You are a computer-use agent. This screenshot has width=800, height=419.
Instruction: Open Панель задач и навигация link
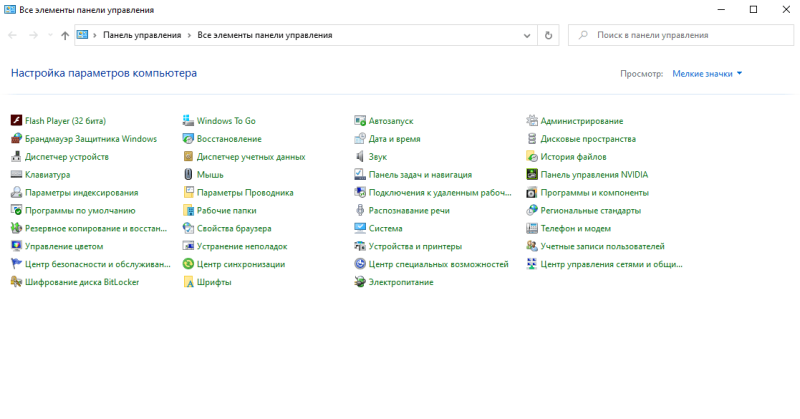tap(420, 175)
